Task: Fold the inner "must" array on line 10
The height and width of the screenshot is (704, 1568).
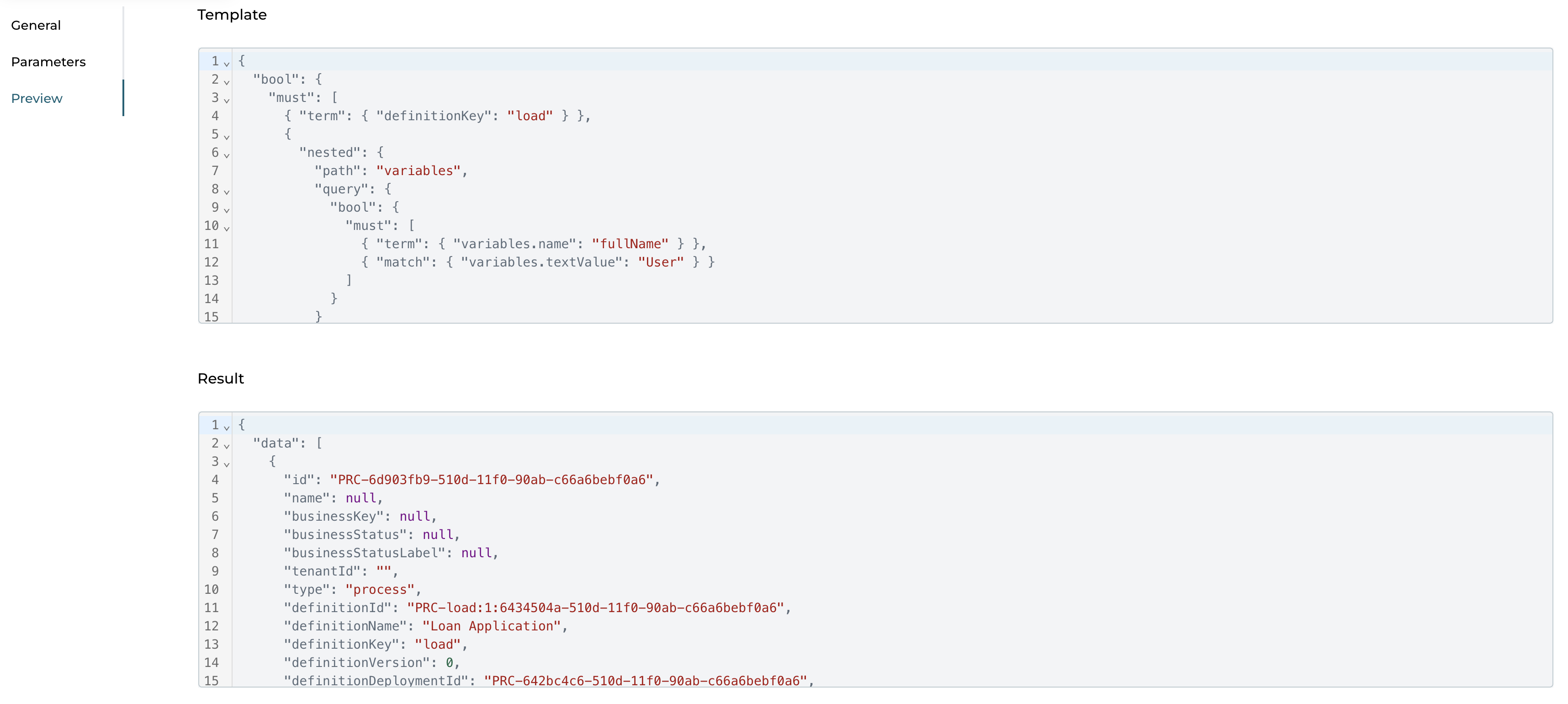Action: point(226,228)
